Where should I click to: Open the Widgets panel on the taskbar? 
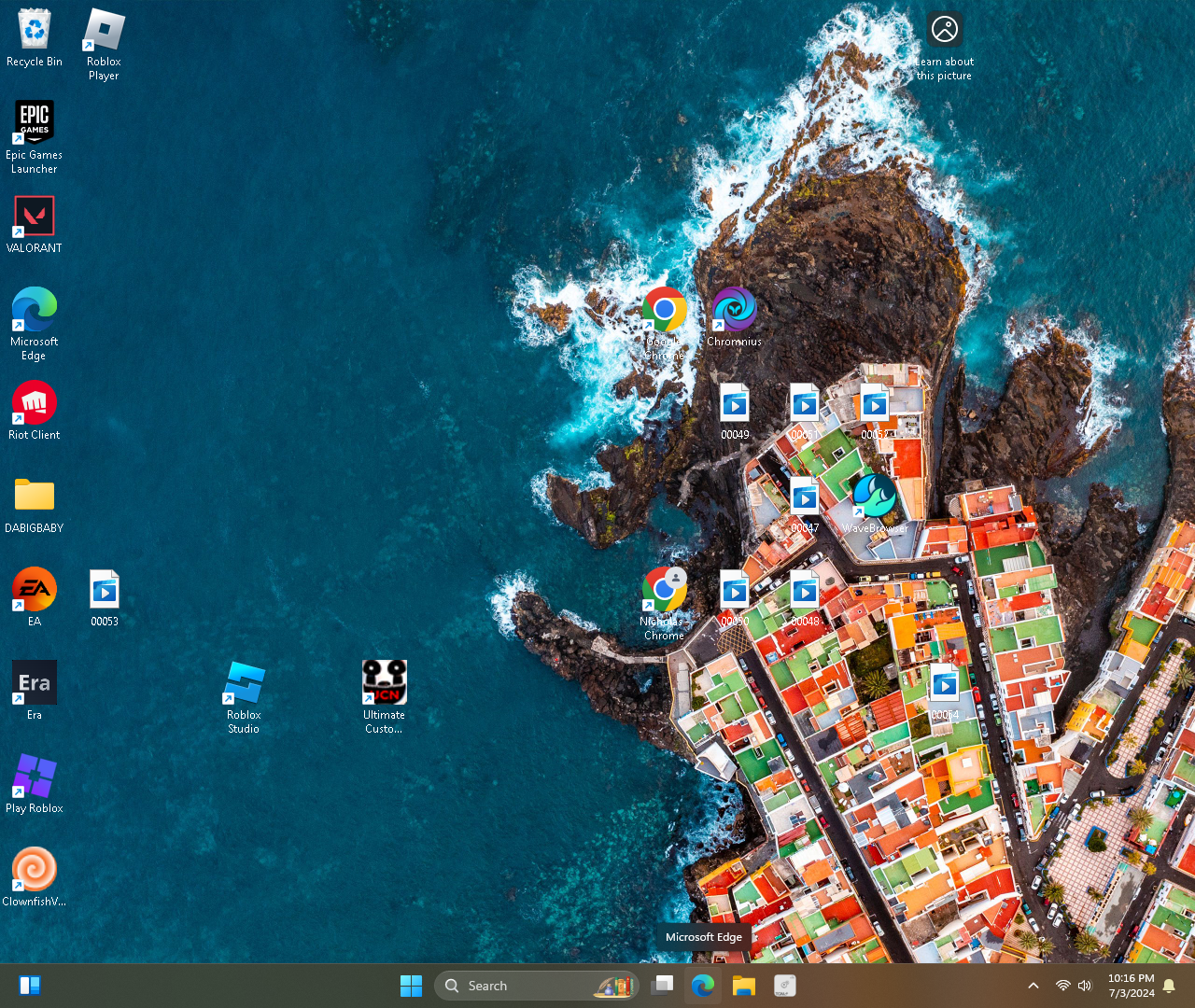click(x=30, y=986)
